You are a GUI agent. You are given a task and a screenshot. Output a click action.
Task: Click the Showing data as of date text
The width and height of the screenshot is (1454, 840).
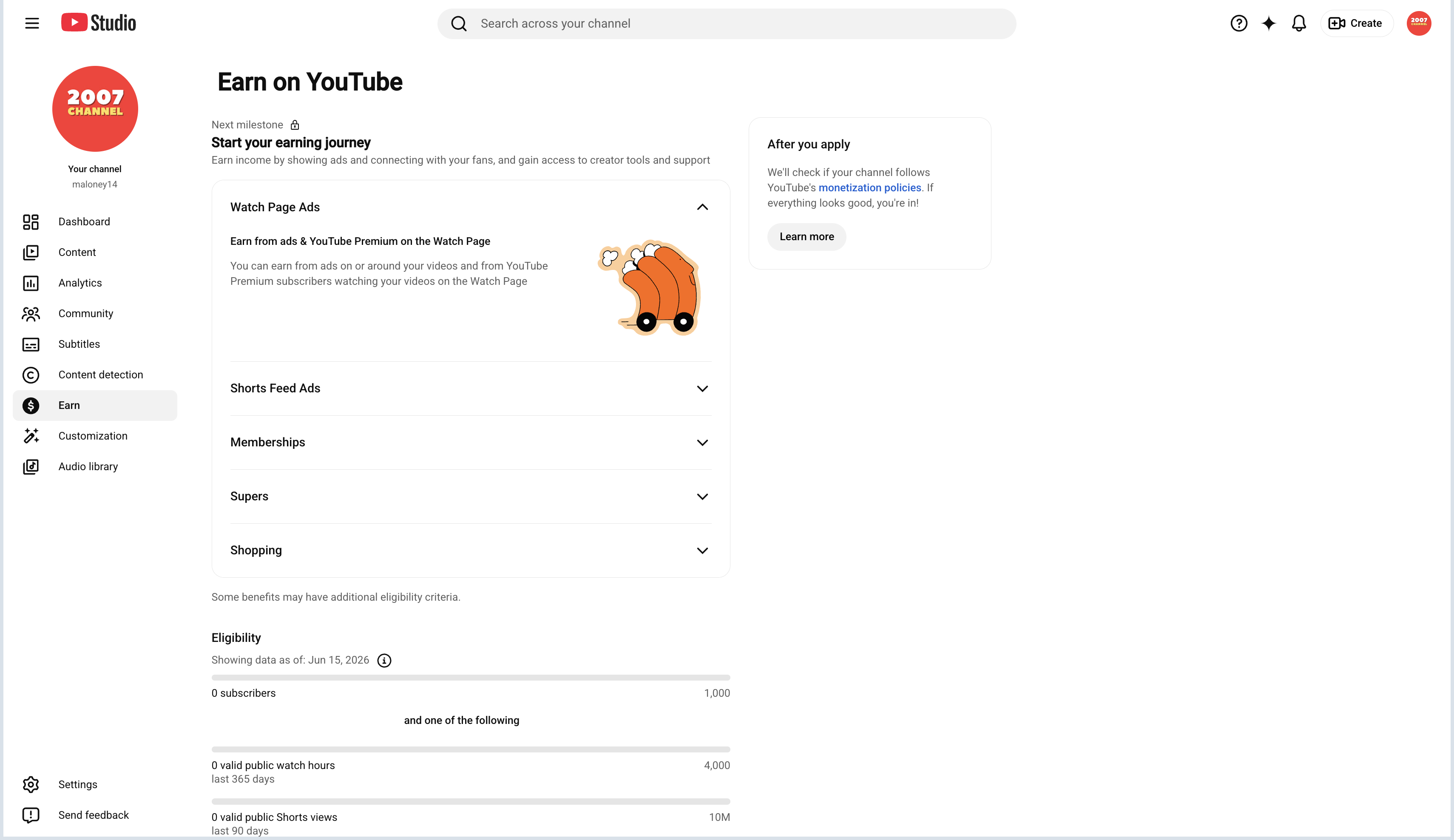coord(290,660)
